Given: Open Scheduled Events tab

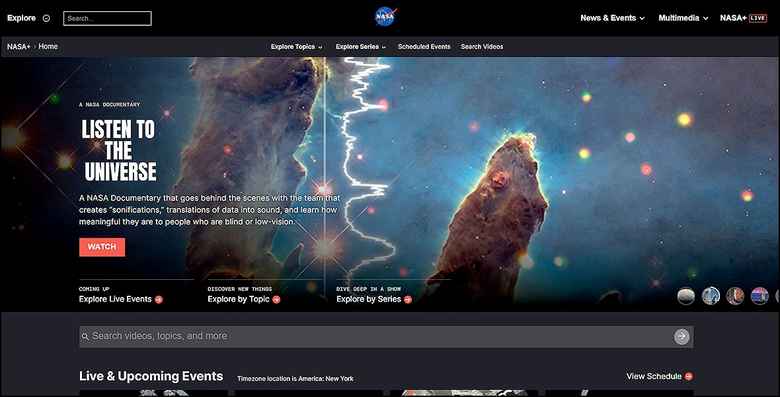Looking at the screenshot, I should (x=424, y=47).
